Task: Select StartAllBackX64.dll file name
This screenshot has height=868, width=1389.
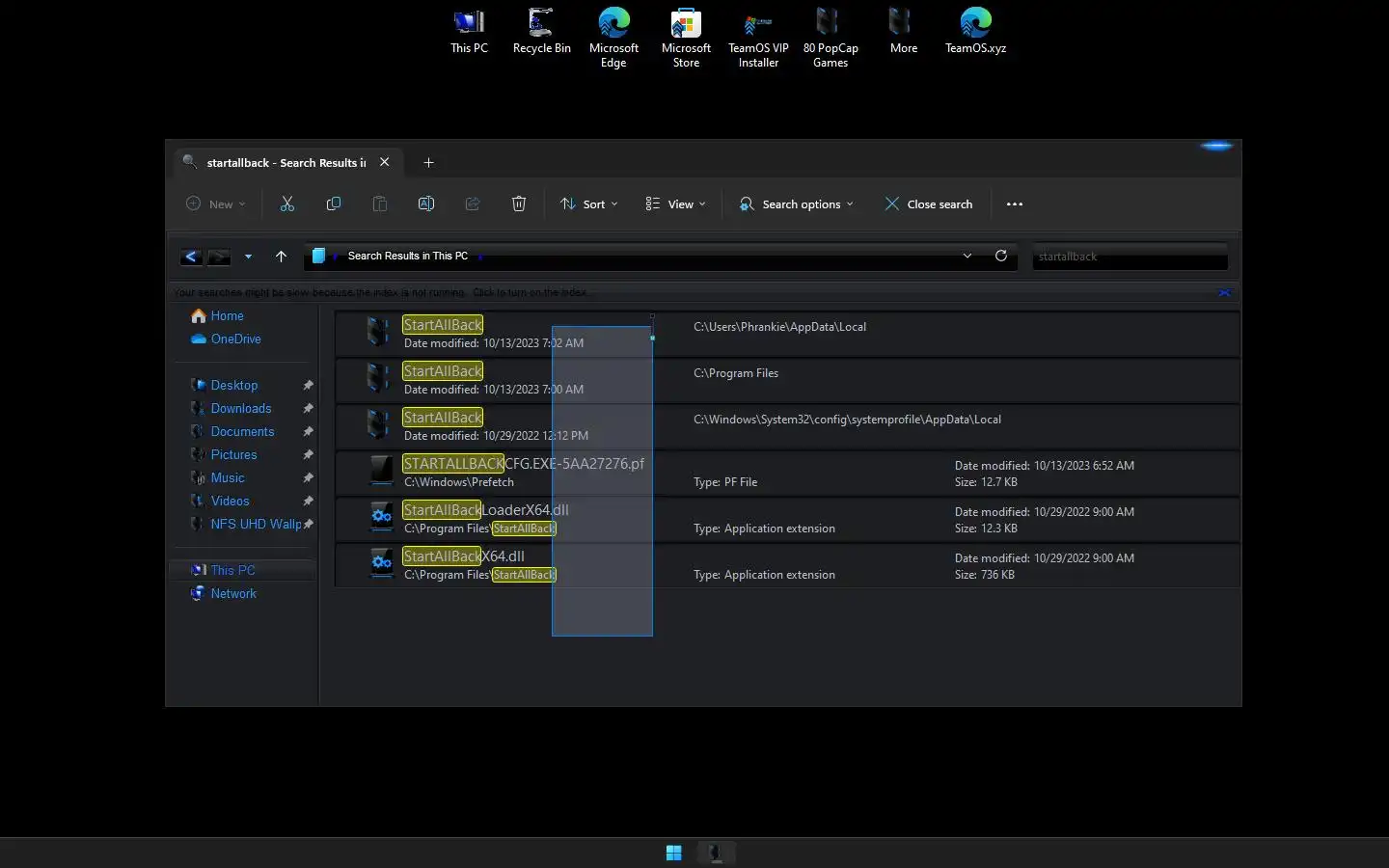Action: [x=464, y=556]
